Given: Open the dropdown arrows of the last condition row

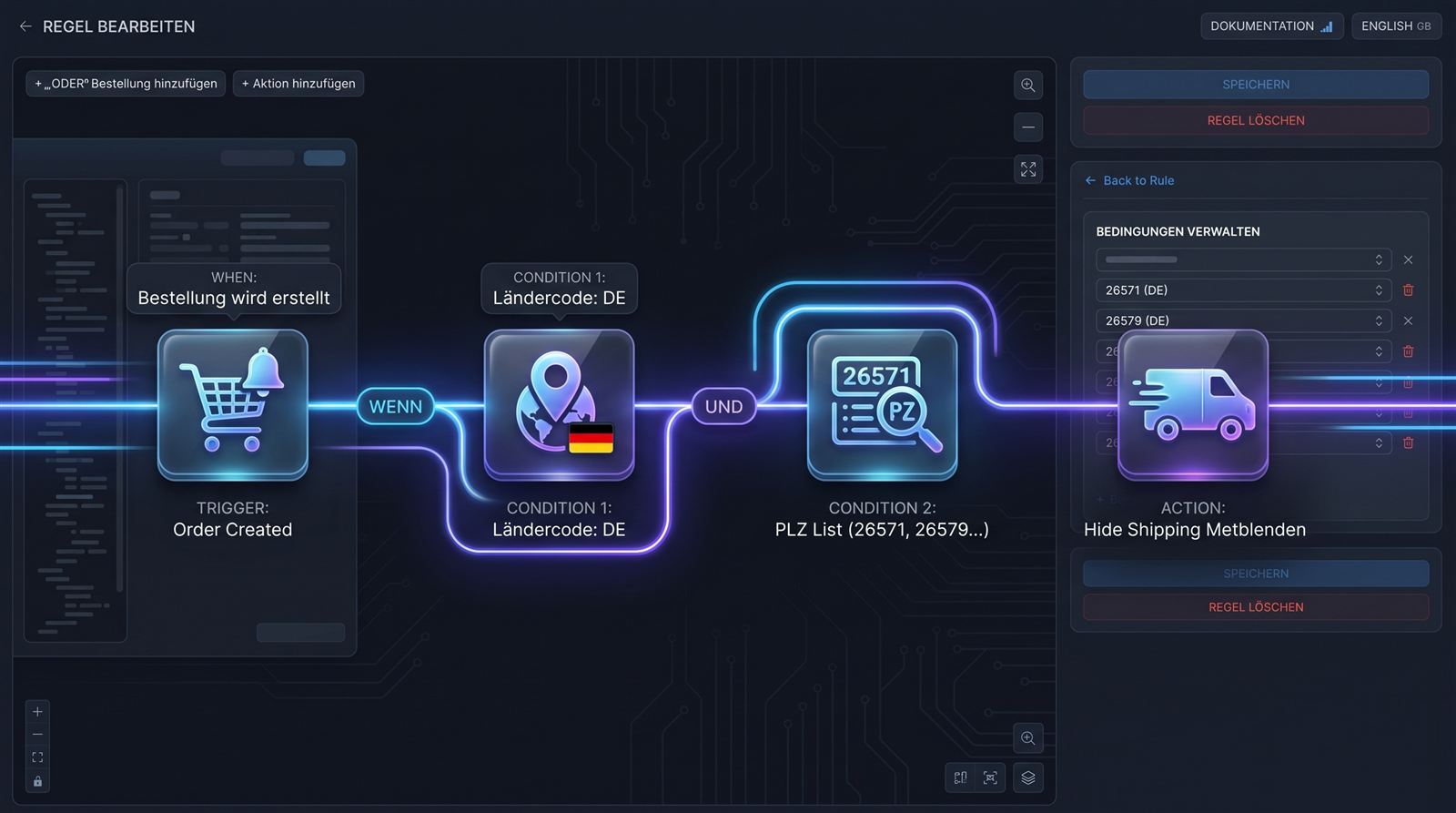Looking at the screenshot, I should click(x=1379, y=442).
